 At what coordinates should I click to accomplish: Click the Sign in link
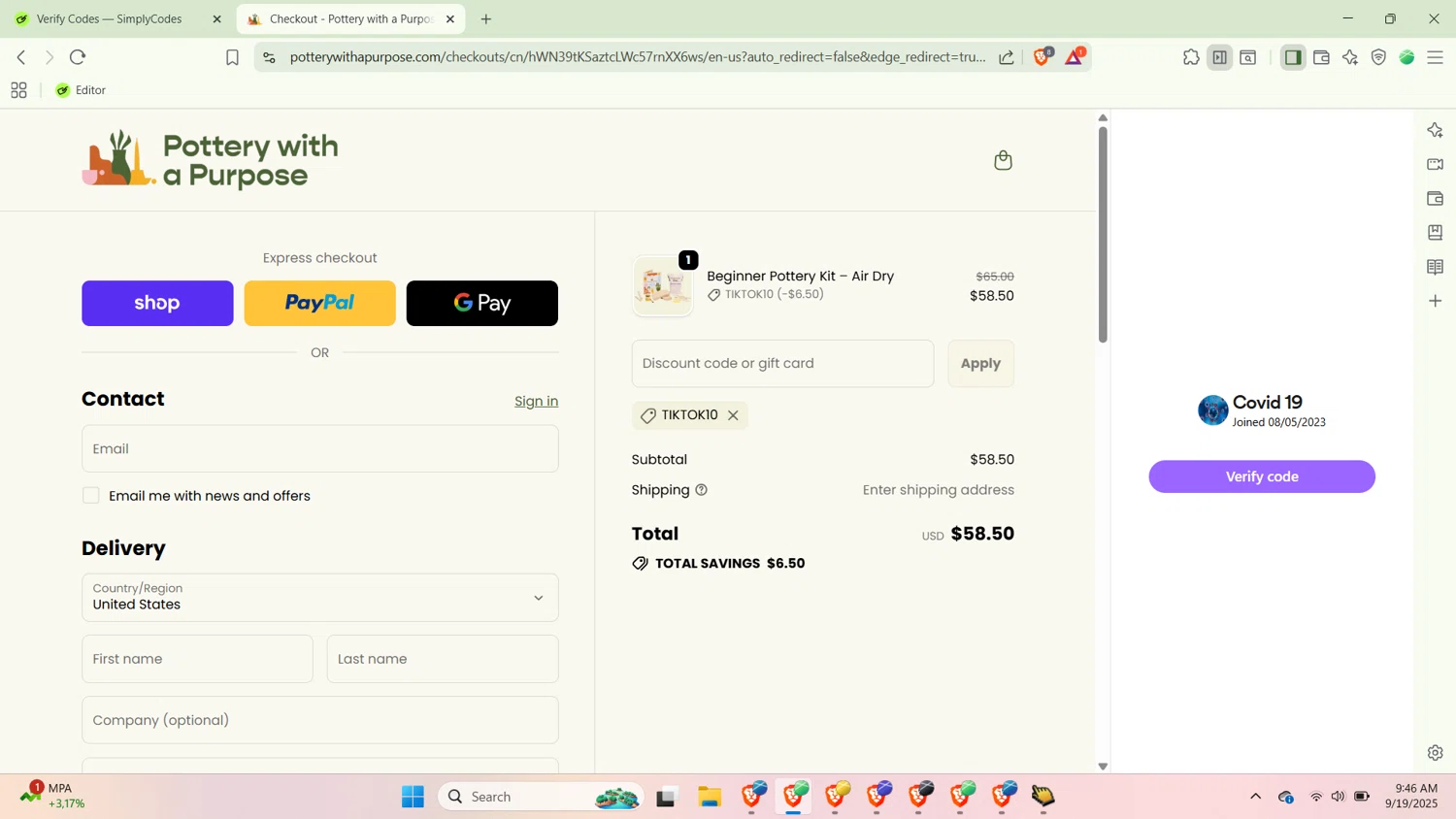536,402
